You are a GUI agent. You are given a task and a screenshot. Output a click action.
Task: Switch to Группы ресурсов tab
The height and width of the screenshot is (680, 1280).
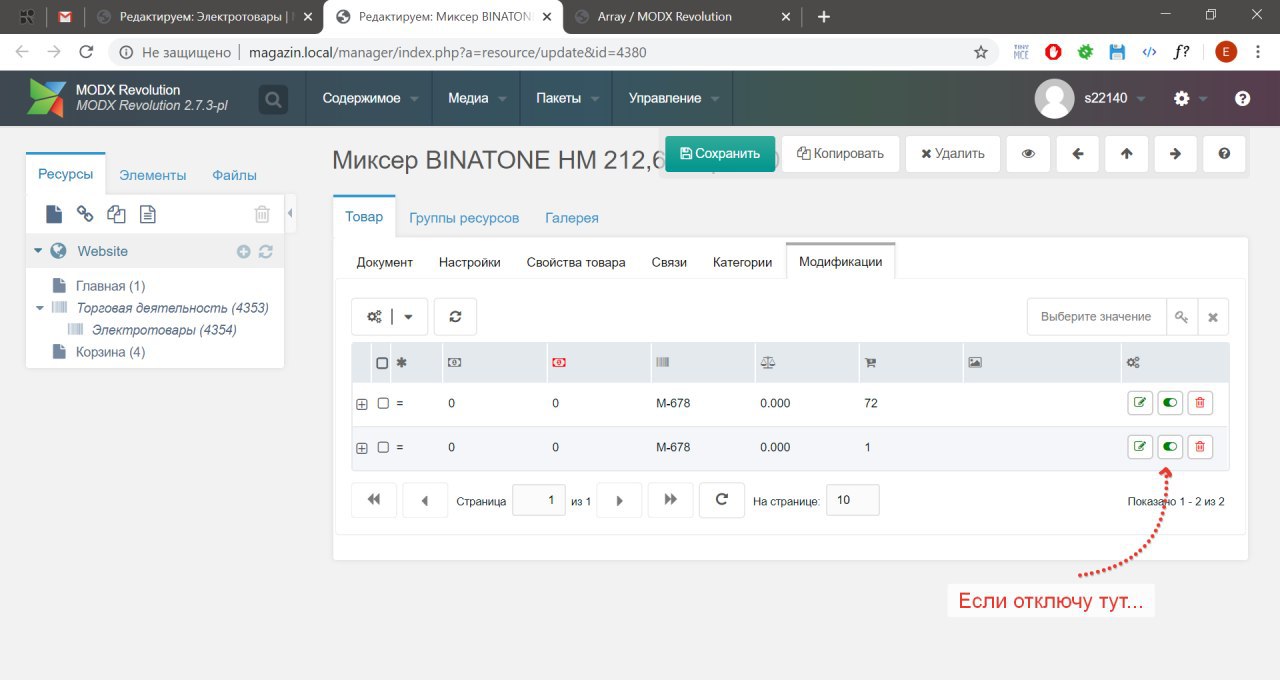pyautogui.click(x=464, y=218)
